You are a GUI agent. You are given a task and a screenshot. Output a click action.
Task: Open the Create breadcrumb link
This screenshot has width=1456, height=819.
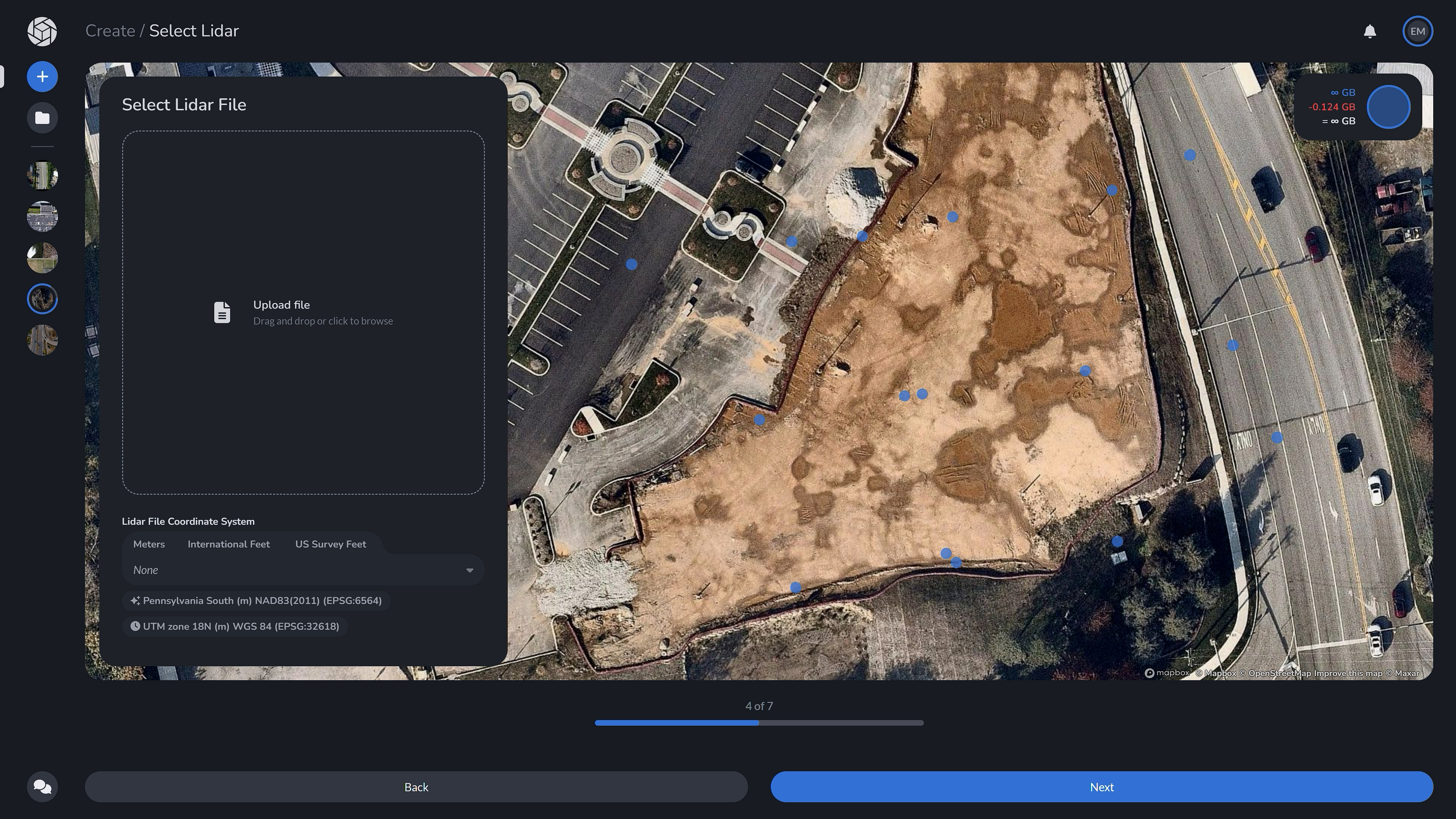coord(110,30)
